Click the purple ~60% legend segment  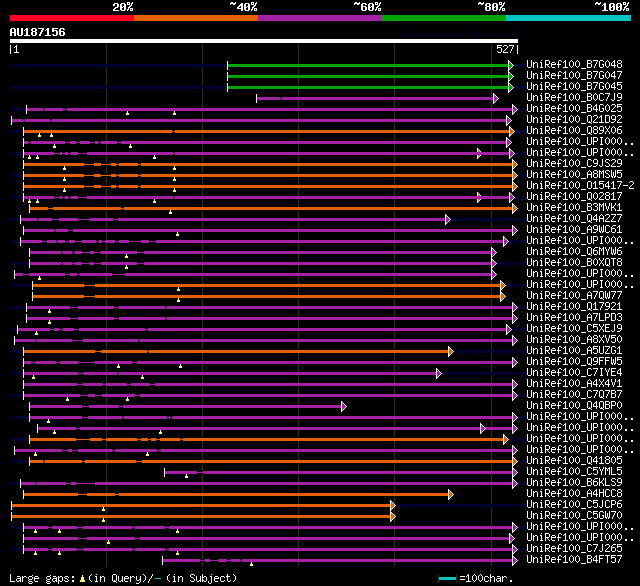[320, 18]
